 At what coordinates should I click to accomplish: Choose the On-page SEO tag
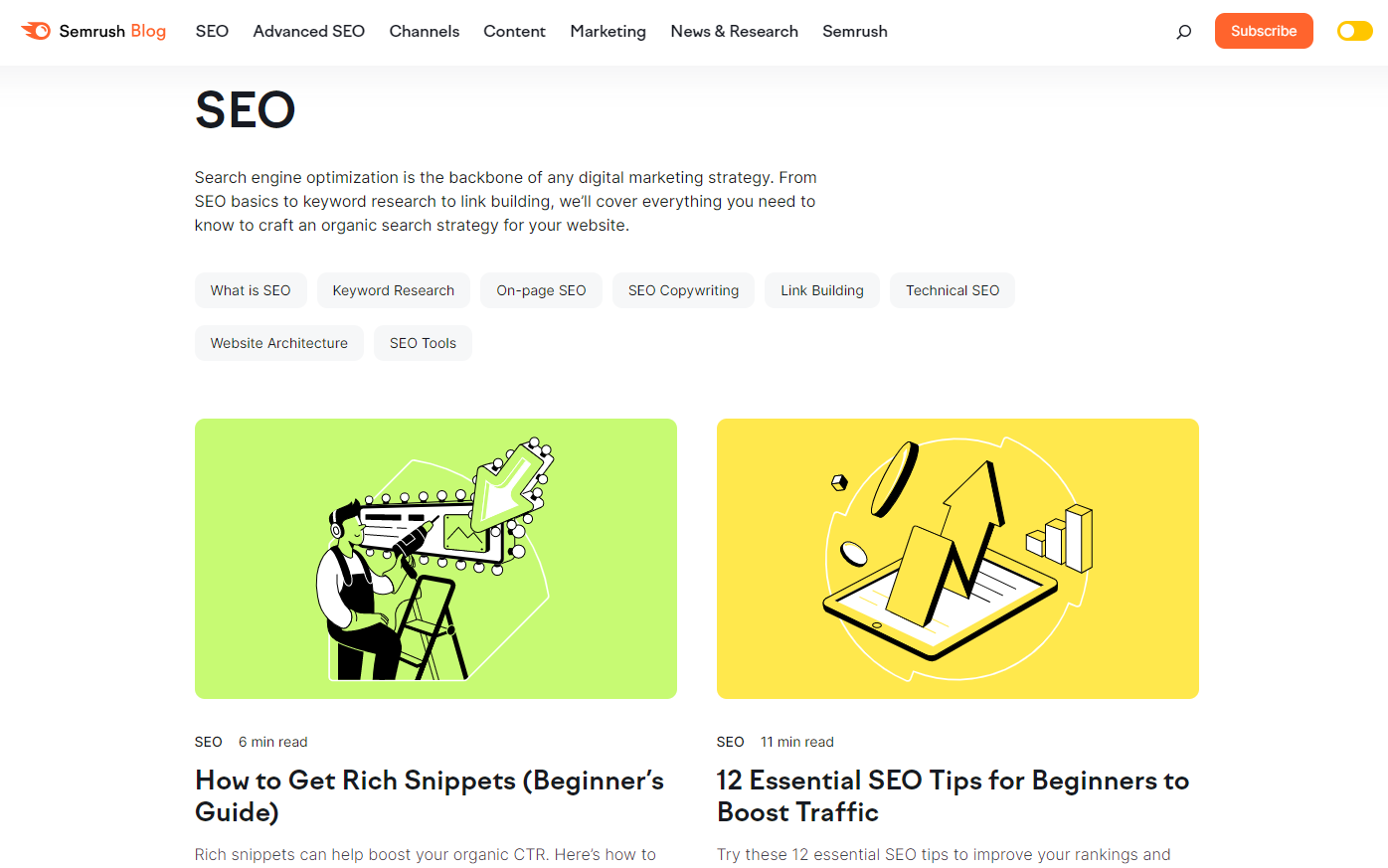(542, 290)
